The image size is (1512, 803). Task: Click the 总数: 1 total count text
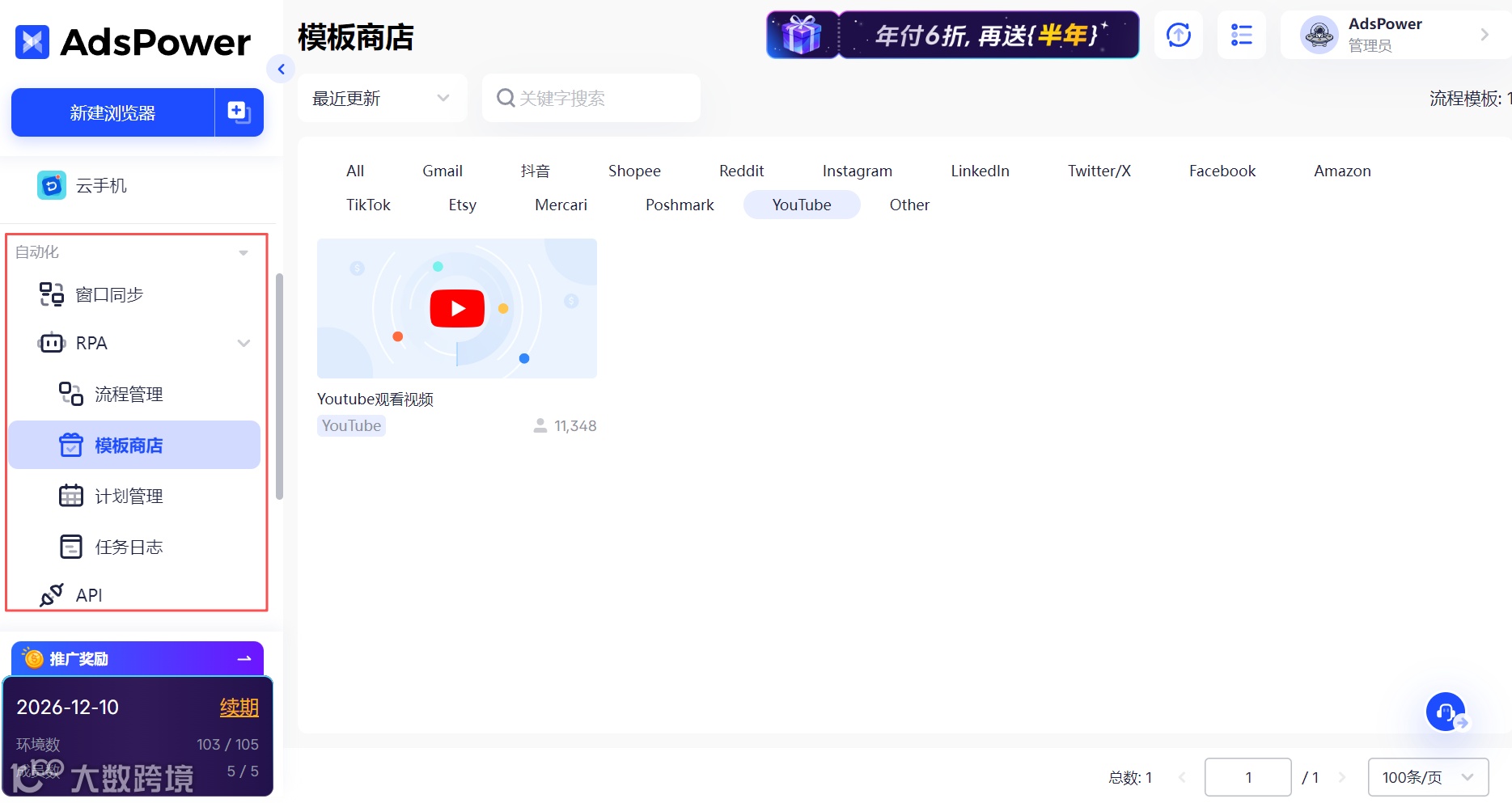(x=1130, y=777)
